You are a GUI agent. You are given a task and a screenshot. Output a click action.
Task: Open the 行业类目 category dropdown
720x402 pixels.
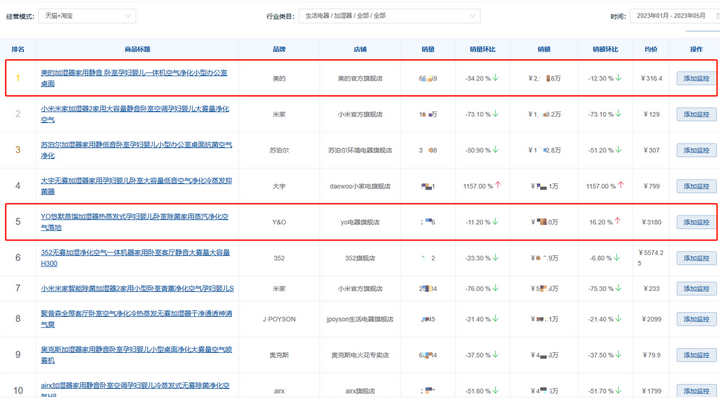389,16
